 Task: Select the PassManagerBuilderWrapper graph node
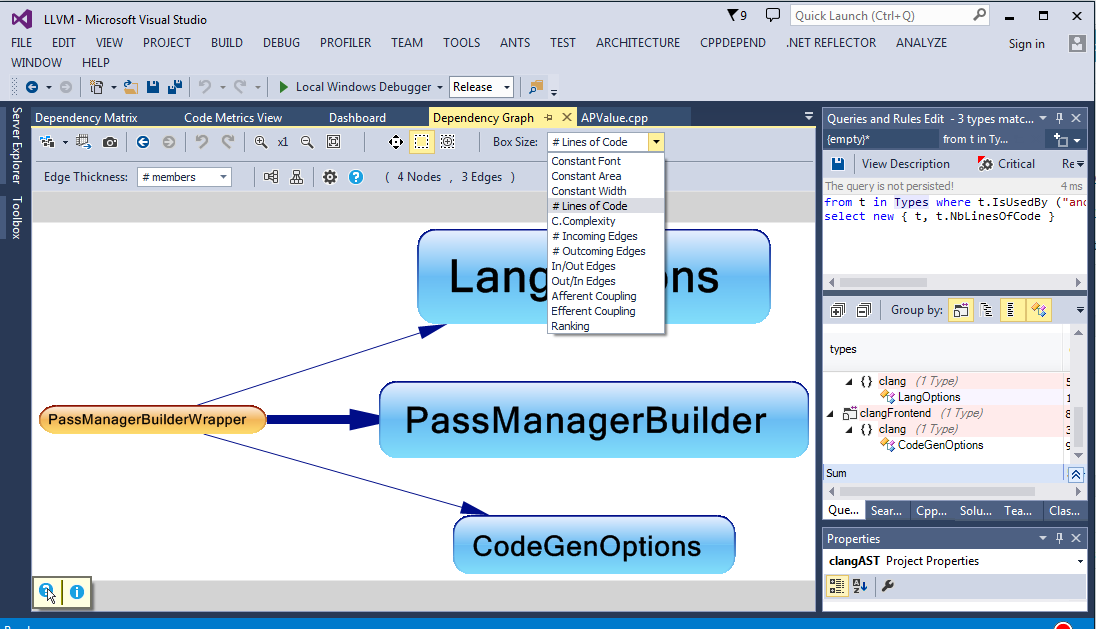[x=152, y=419]
